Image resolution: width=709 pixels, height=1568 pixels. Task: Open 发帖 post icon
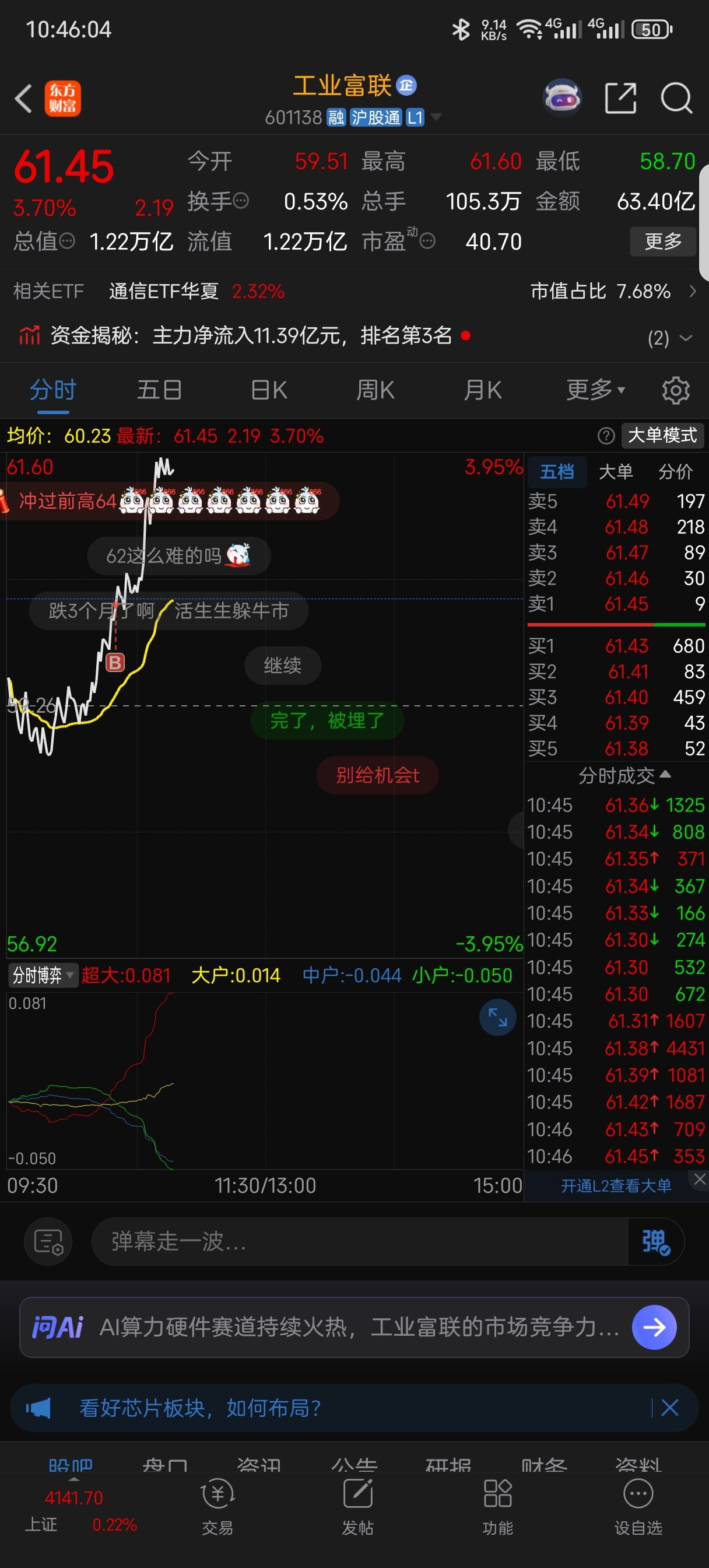tap(358, 1507)
